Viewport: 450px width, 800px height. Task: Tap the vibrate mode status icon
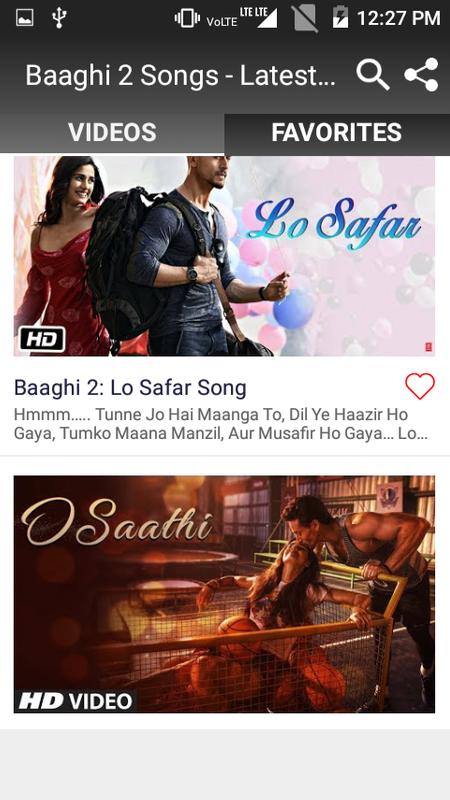click(x=187, y=18)
